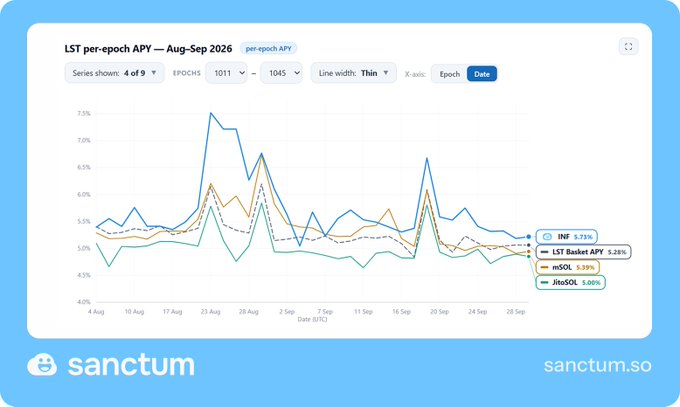Screen dimensions: 680x407
Task: Open the end epoch 1045 dropdown
Action: [281, 73]
